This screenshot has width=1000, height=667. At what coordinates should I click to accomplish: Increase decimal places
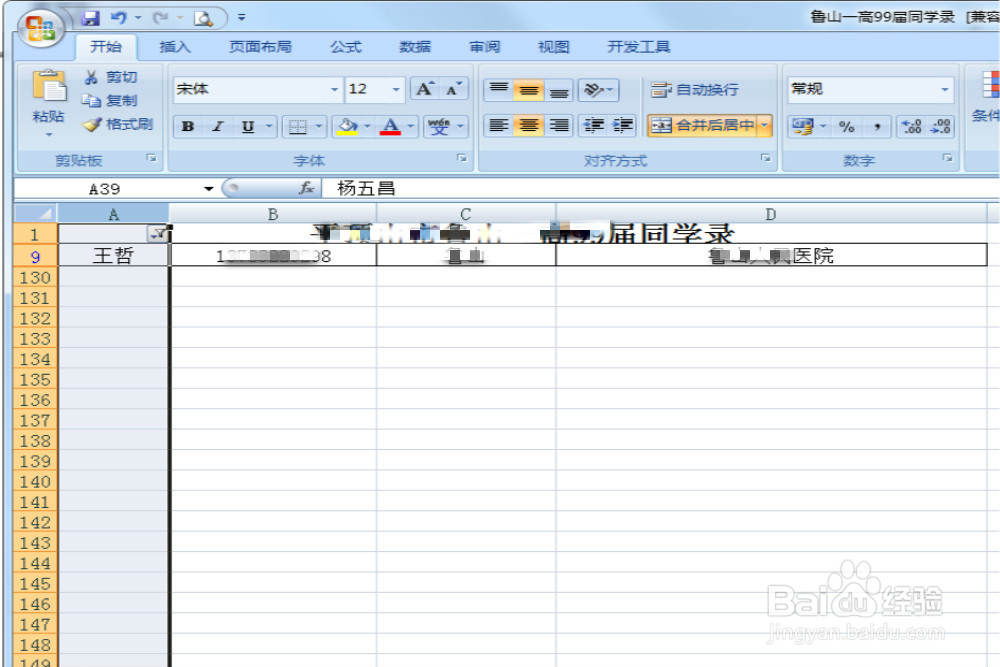[x=911, y=126]
